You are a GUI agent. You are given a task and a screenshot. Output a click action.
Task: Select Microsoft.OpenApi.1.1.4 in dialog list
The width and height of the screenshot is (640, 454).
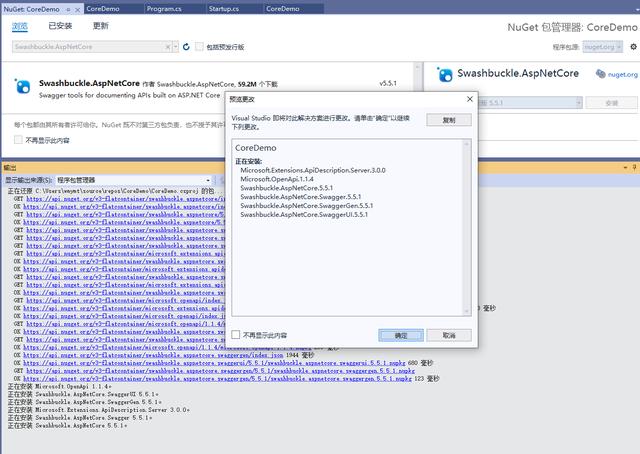pyautogui.click(x=277, y=179)
